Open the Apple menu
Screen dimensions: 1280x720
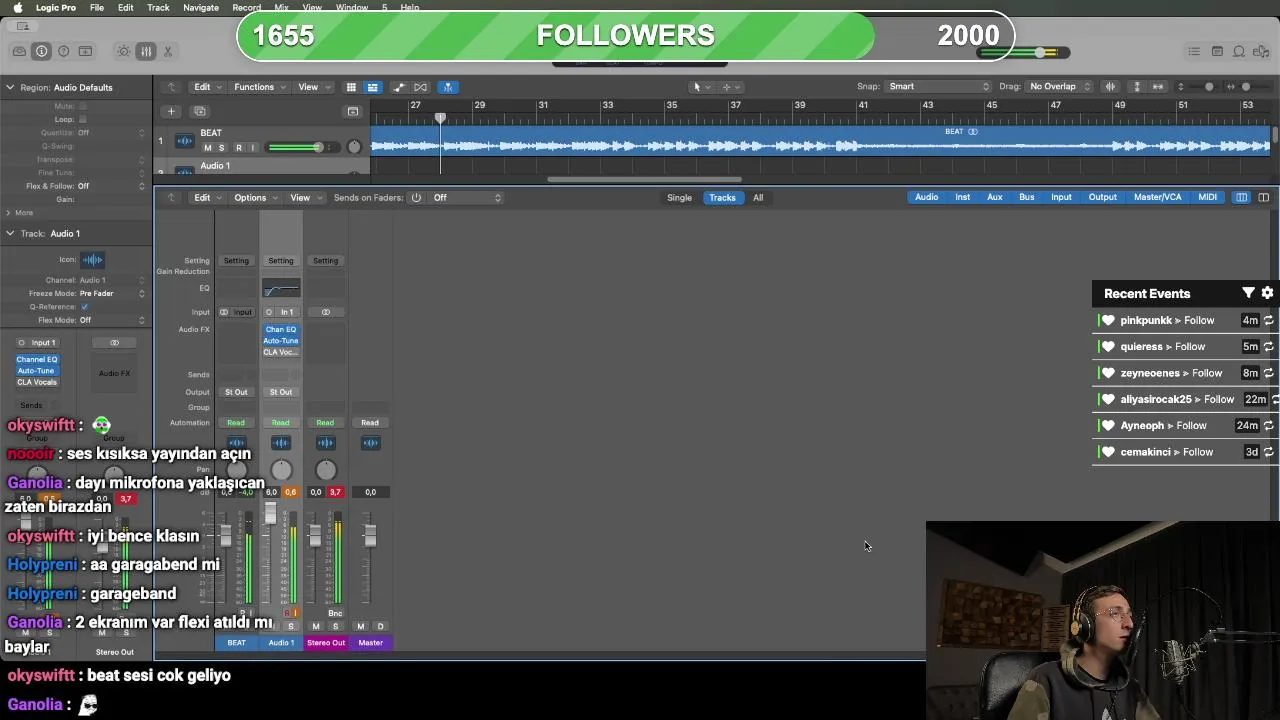(x=17, y=7)
